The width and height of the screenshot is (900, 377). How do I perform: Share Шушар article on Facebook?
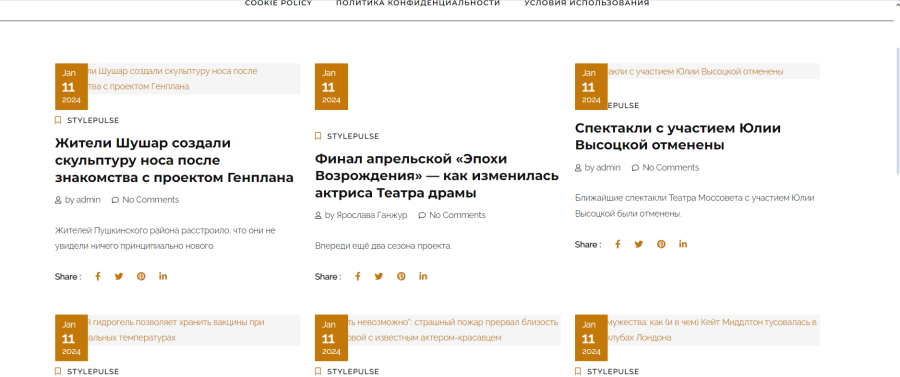(x=98, y=277)
